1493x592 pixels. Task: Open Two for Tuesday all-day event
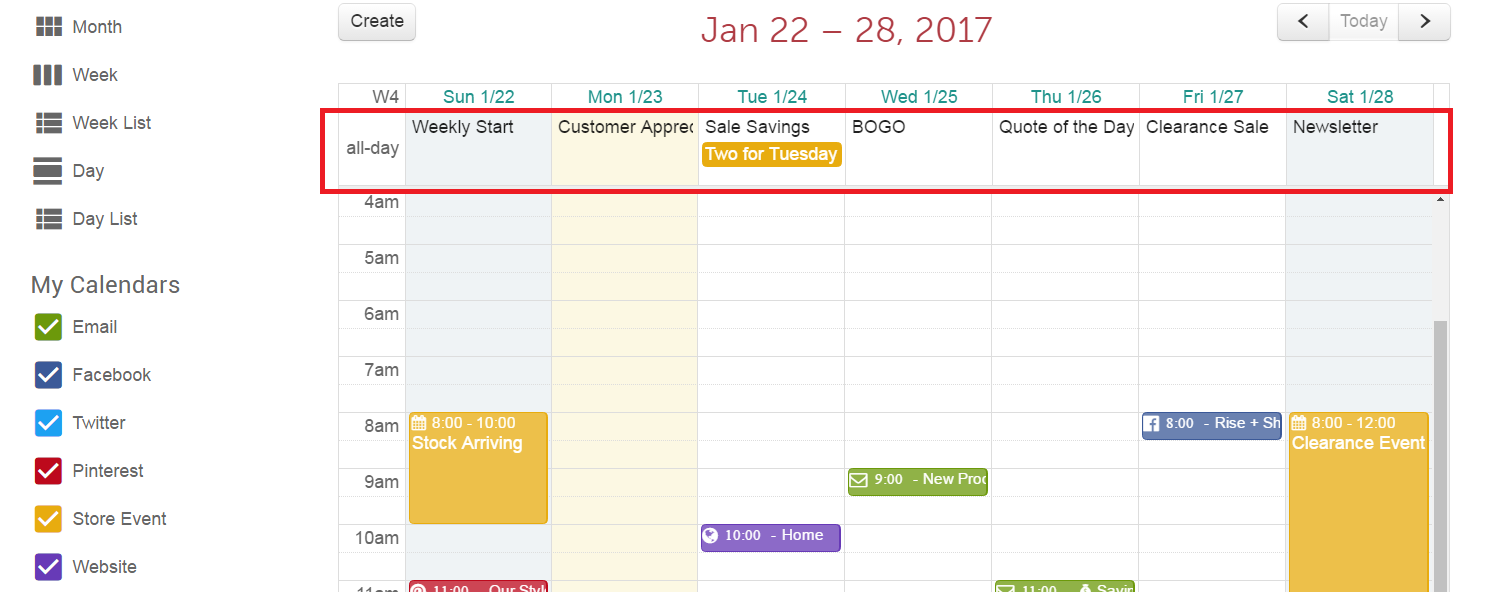(x=771, y=154)
